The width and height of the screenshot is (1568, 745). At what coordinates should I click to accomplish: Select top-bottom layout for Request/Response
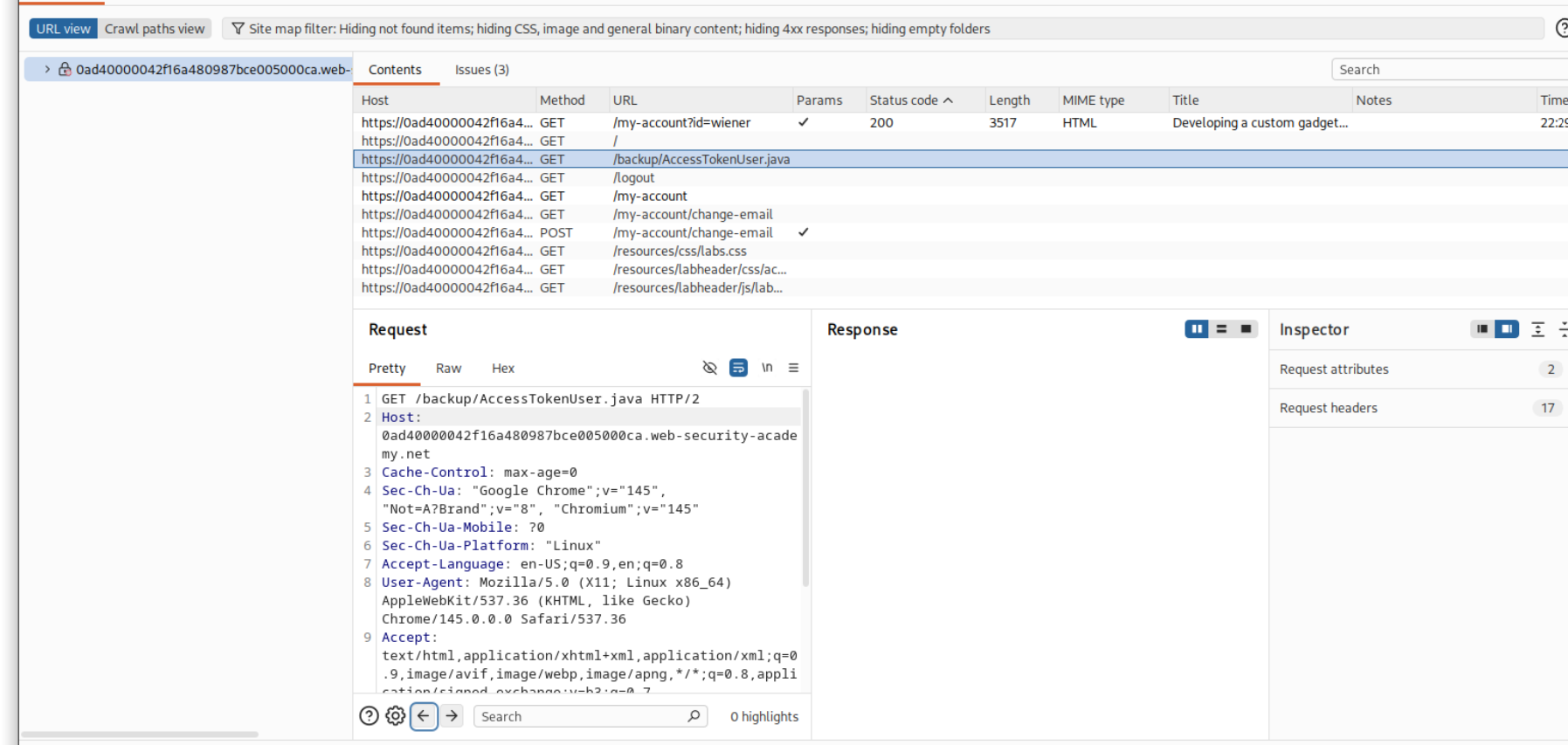pyautogui.click(x=1221, y=329)
